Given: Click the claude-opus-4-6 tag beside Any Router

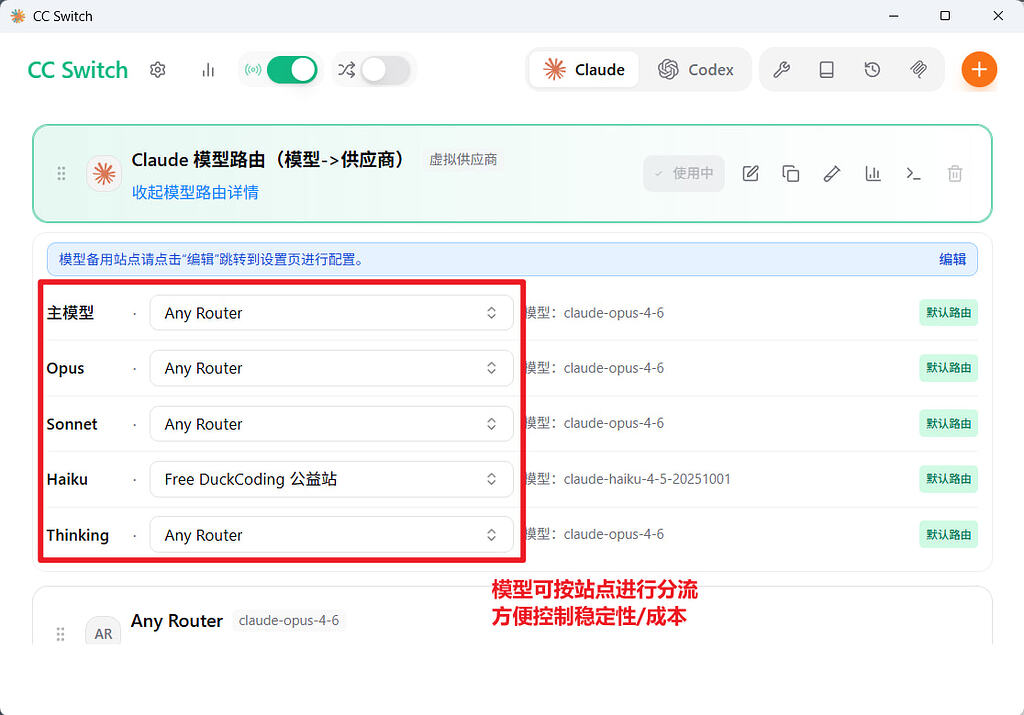Looking at the screenshot, I should tap(289, 620).
